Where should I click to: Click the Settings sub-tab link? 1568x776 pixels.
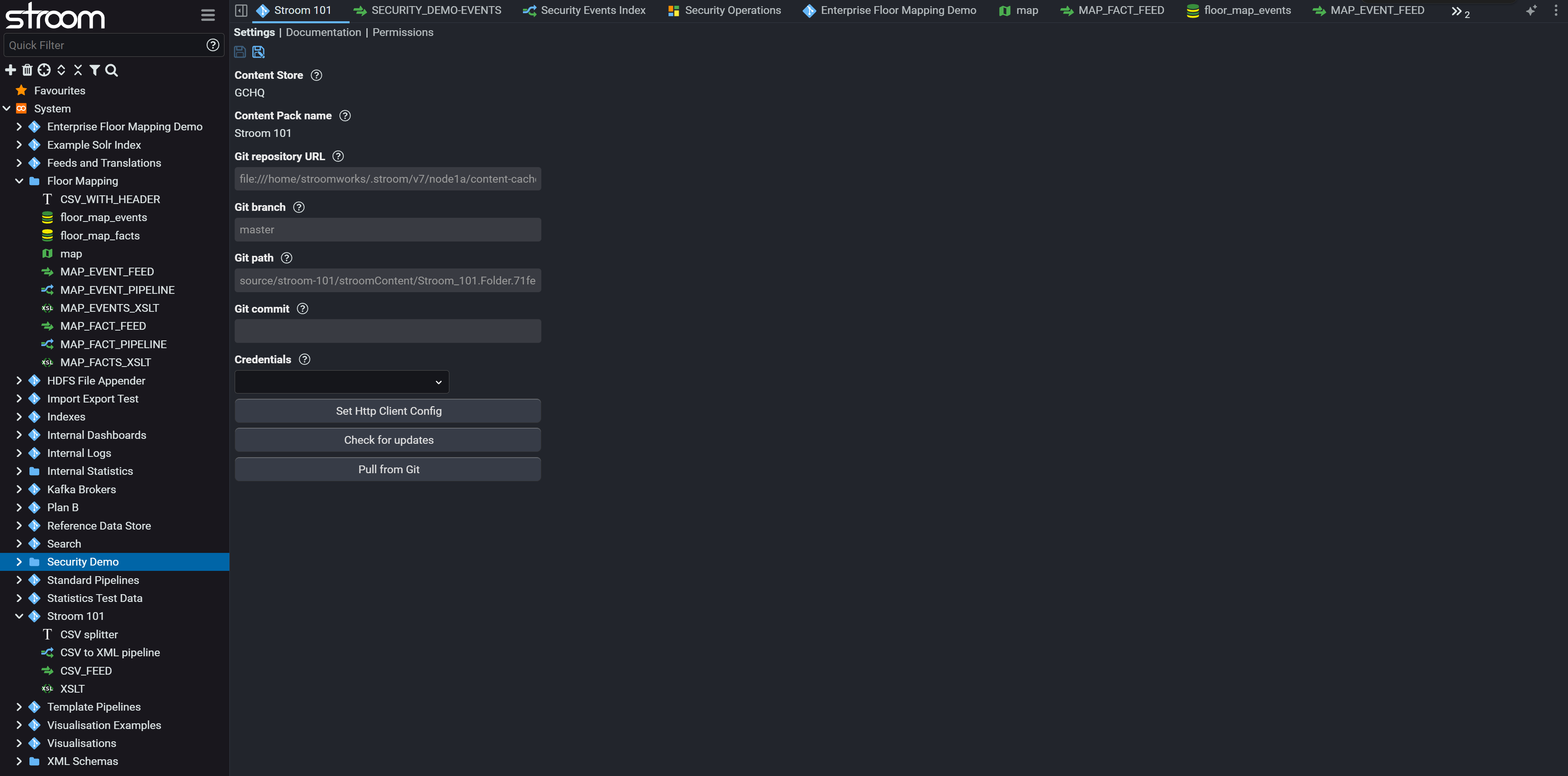[x=254, y=33]
